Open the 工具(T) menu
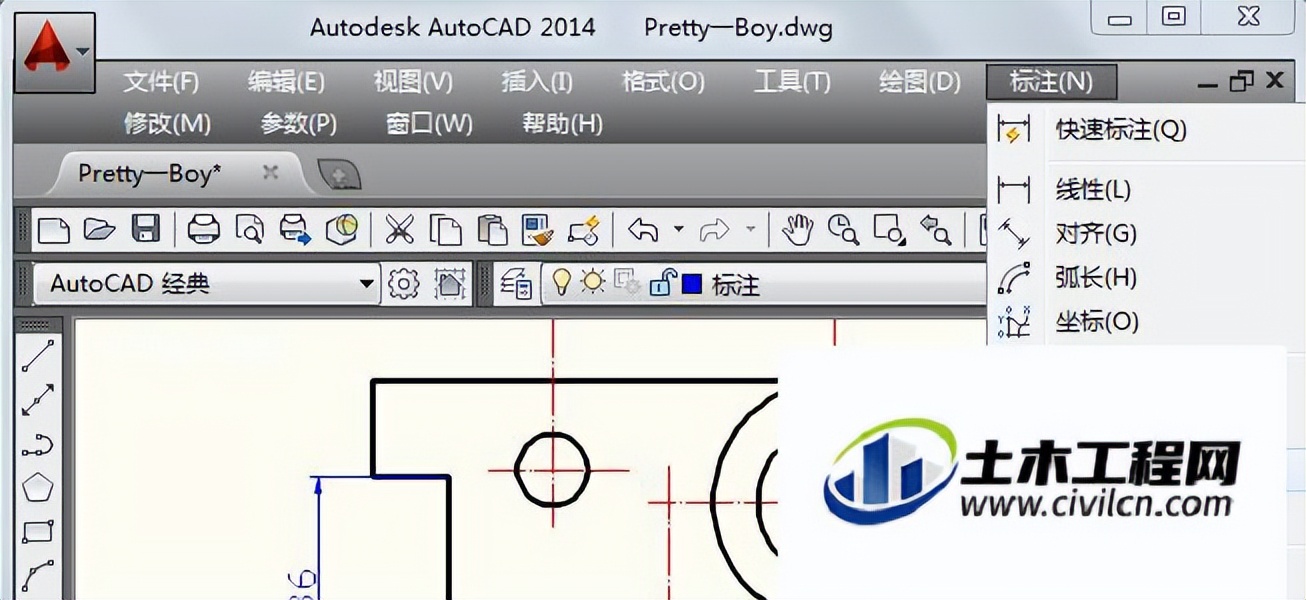Screen dimensions: 1306x600 (792, 82)
